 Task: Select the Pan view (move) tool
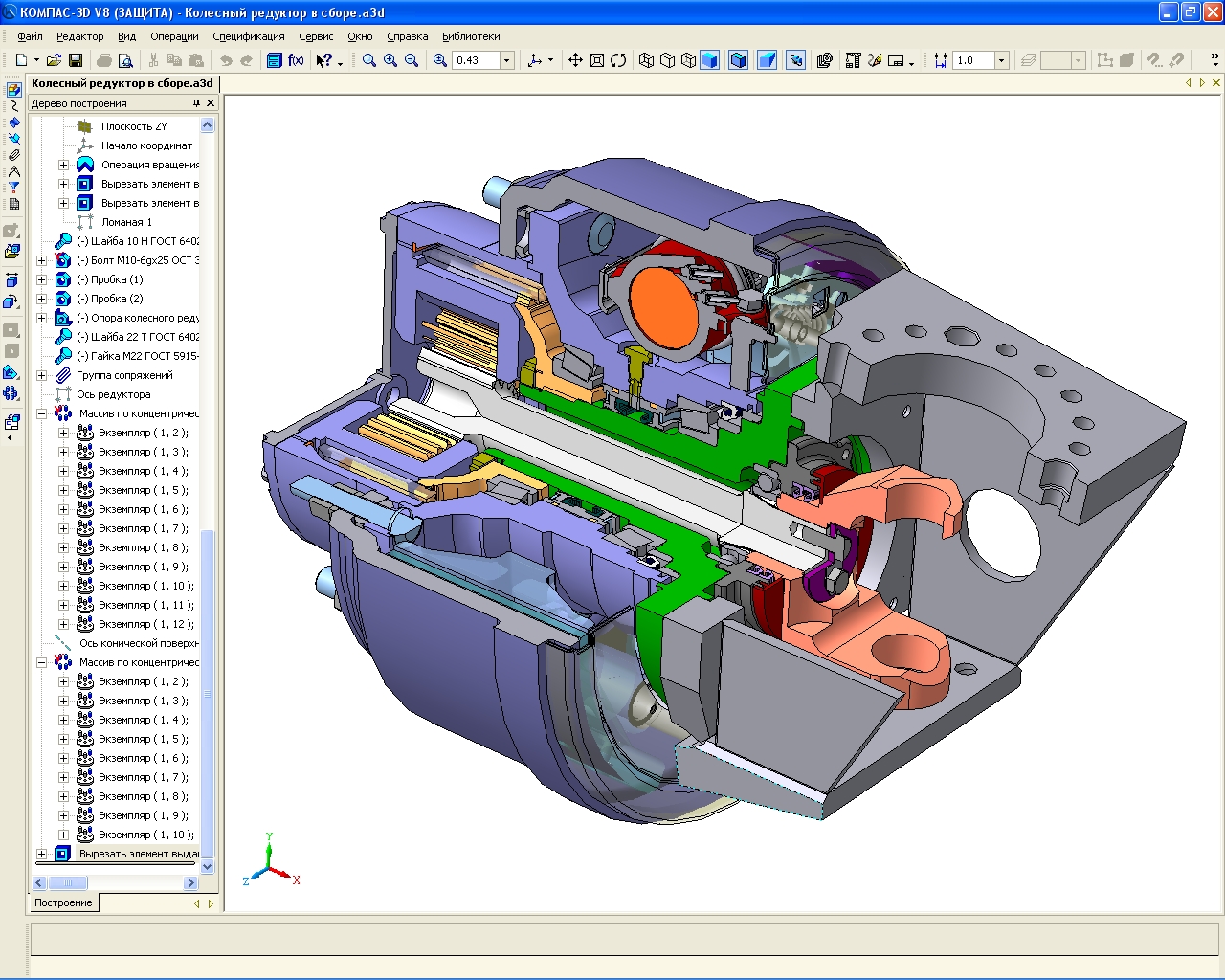575,60
